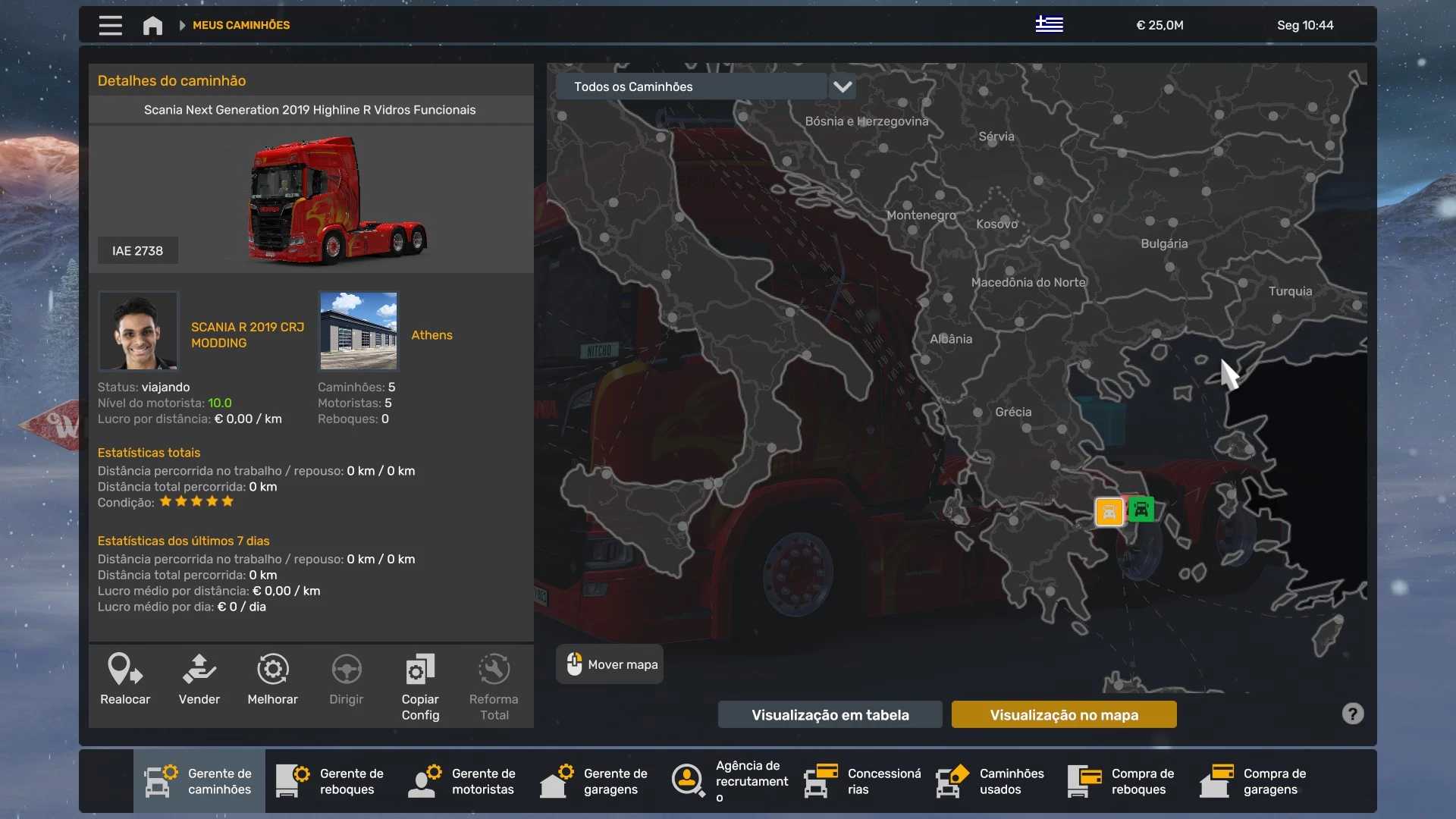Click the help question mark icon
Image resolution: width=1456 pixels, height=819 pixels.
tap(1352, 714)
